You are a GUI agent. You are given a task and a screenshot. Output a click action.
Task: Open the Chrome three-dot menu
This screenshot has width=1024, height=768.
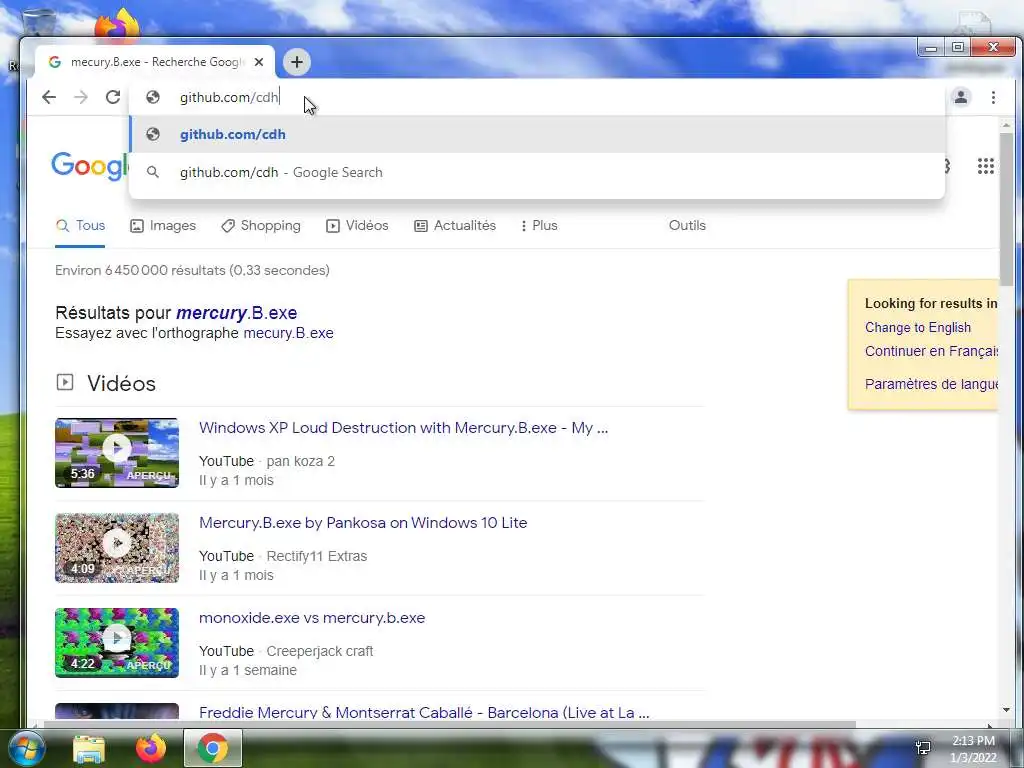click(x=993, y=97)
